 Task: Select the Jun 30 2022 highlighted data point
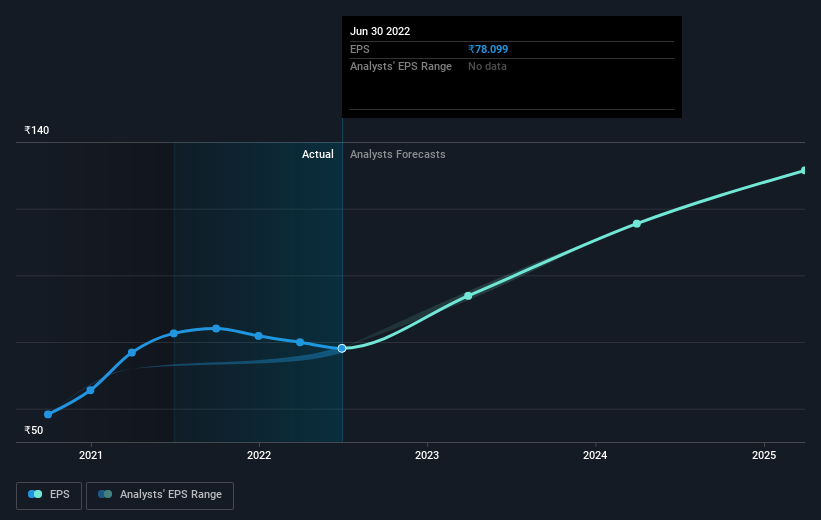coord(342,348)
